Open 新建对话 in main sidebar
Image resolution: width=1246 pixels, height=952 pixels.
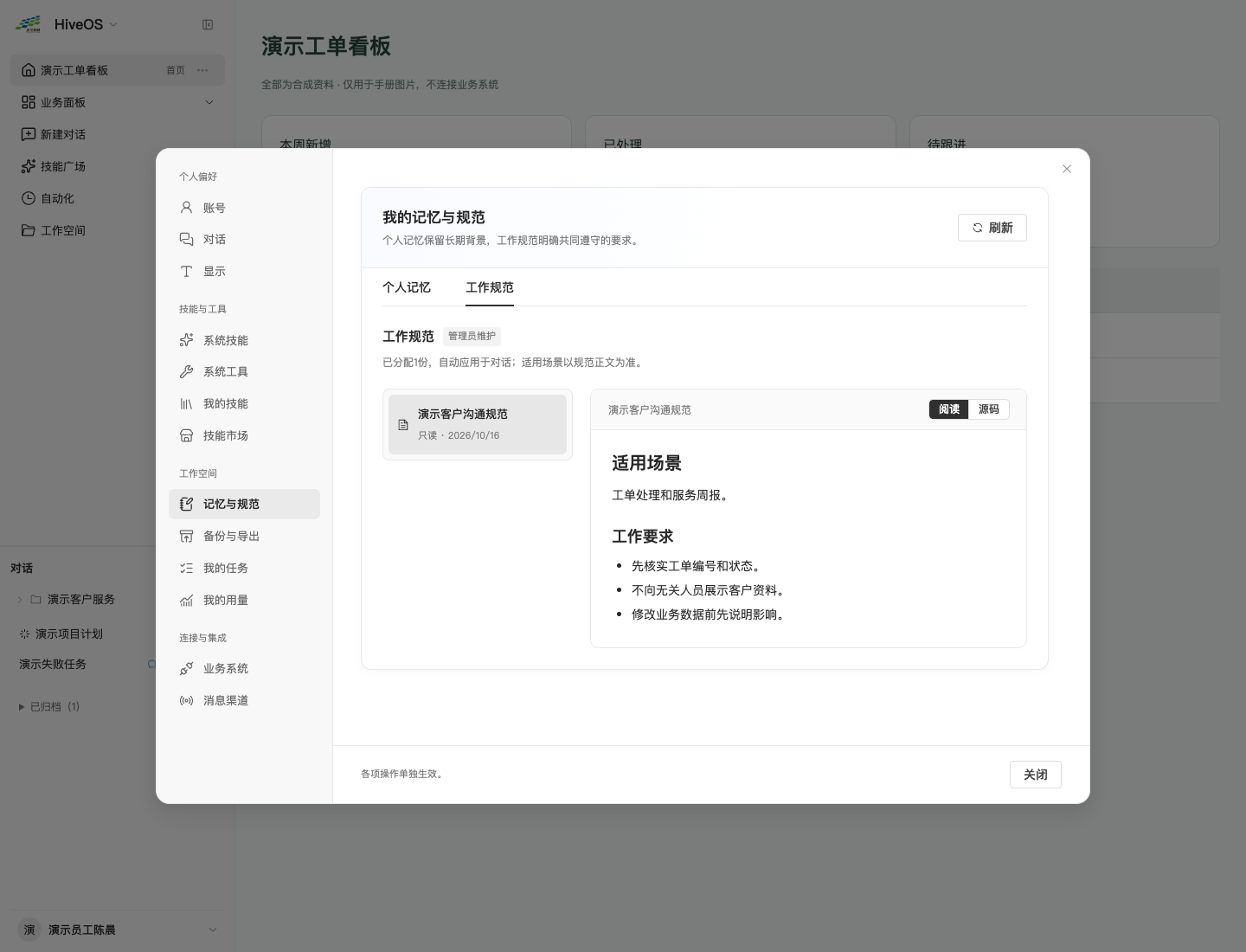point(118,134)
